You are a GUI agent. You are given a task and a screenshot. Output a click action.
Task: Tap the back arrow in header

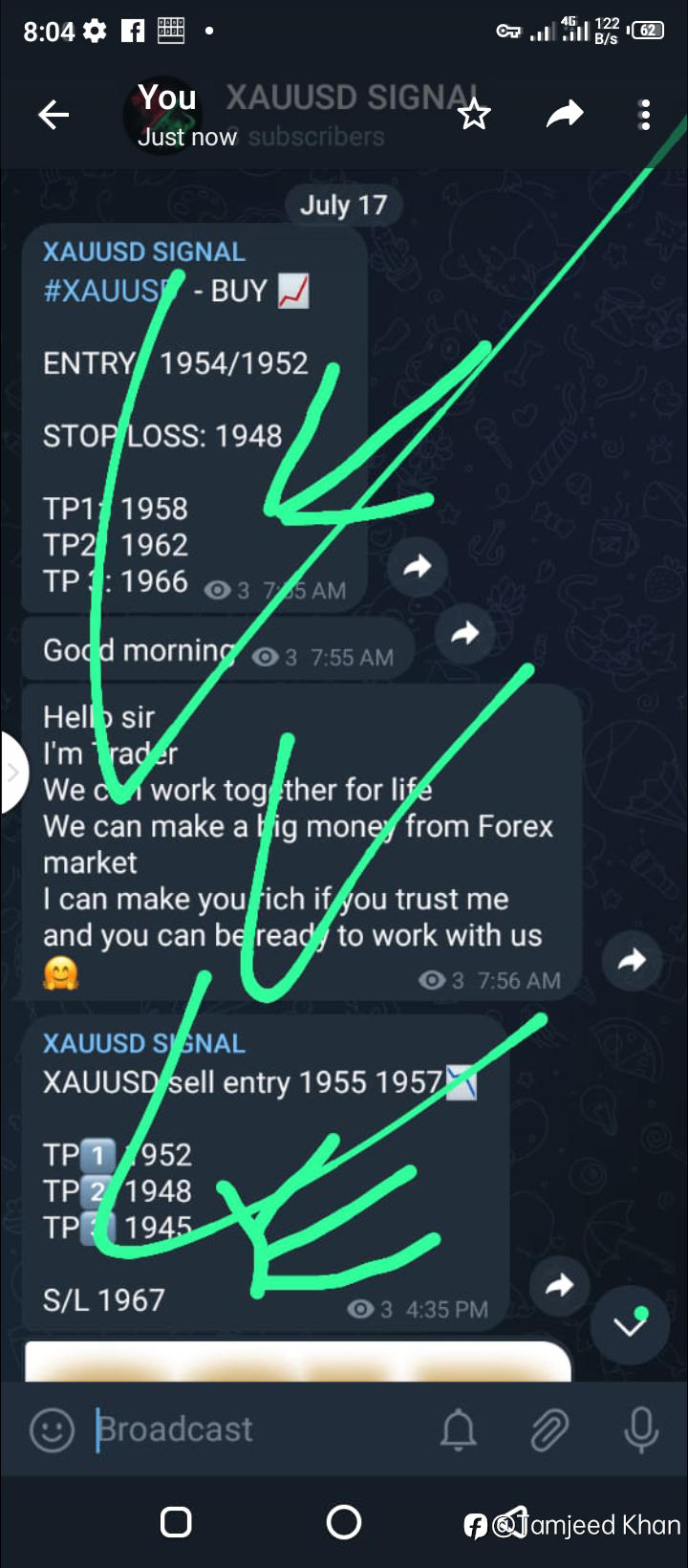tap(54, 116)
